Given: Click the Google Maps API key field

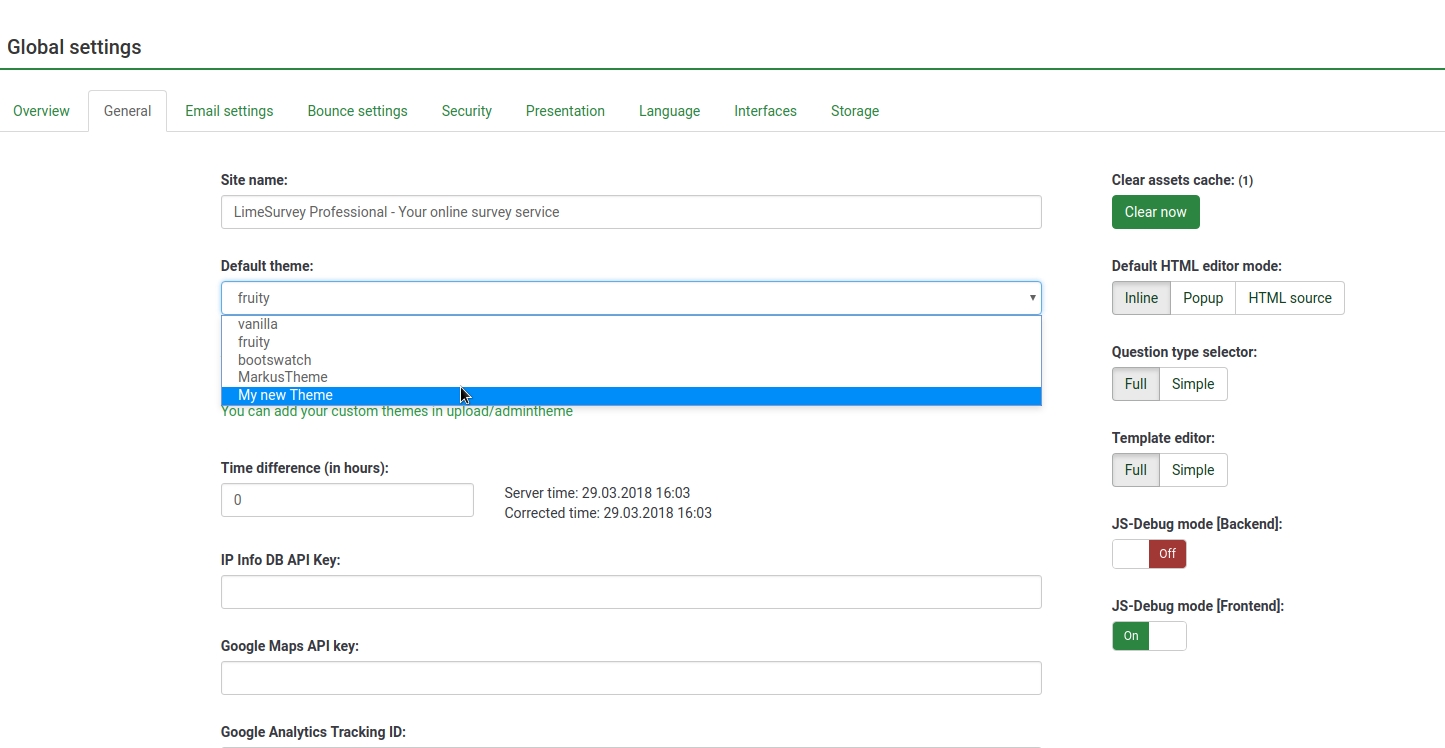Looking at the screenshot, I should 630,678.
